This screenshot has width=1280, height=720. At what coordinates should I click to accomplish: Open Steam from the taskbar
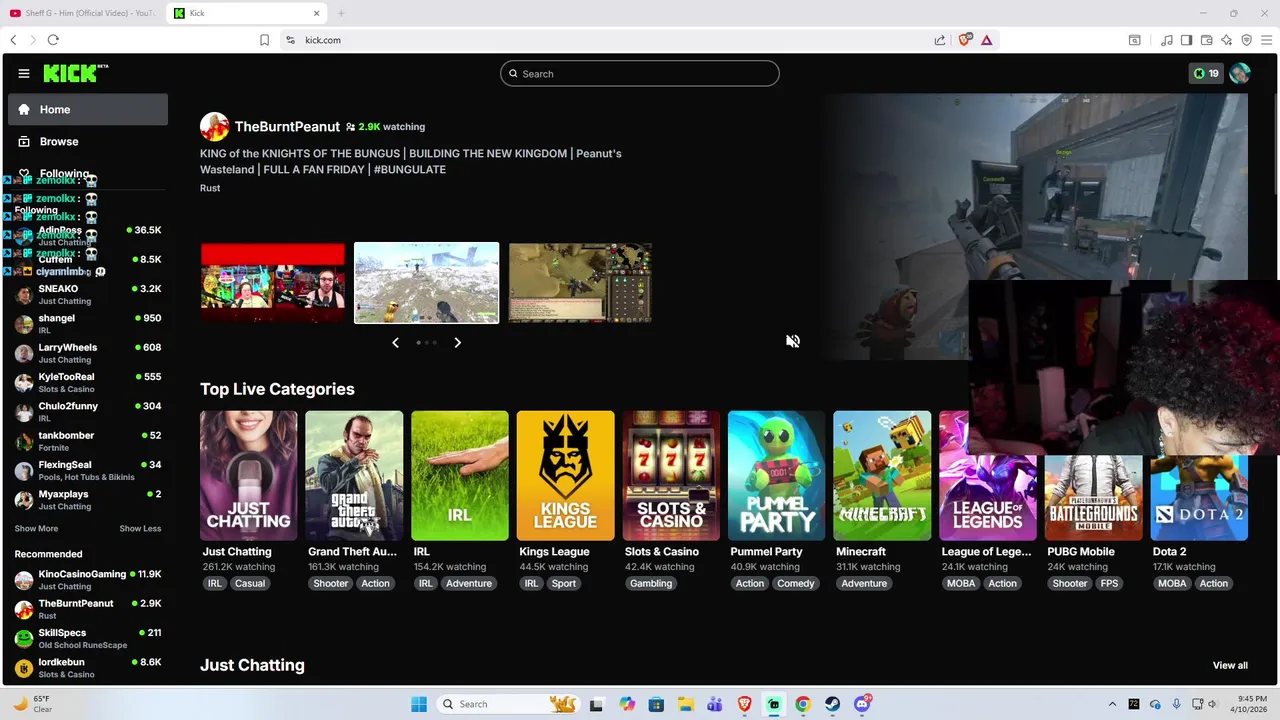click(832, 704)
